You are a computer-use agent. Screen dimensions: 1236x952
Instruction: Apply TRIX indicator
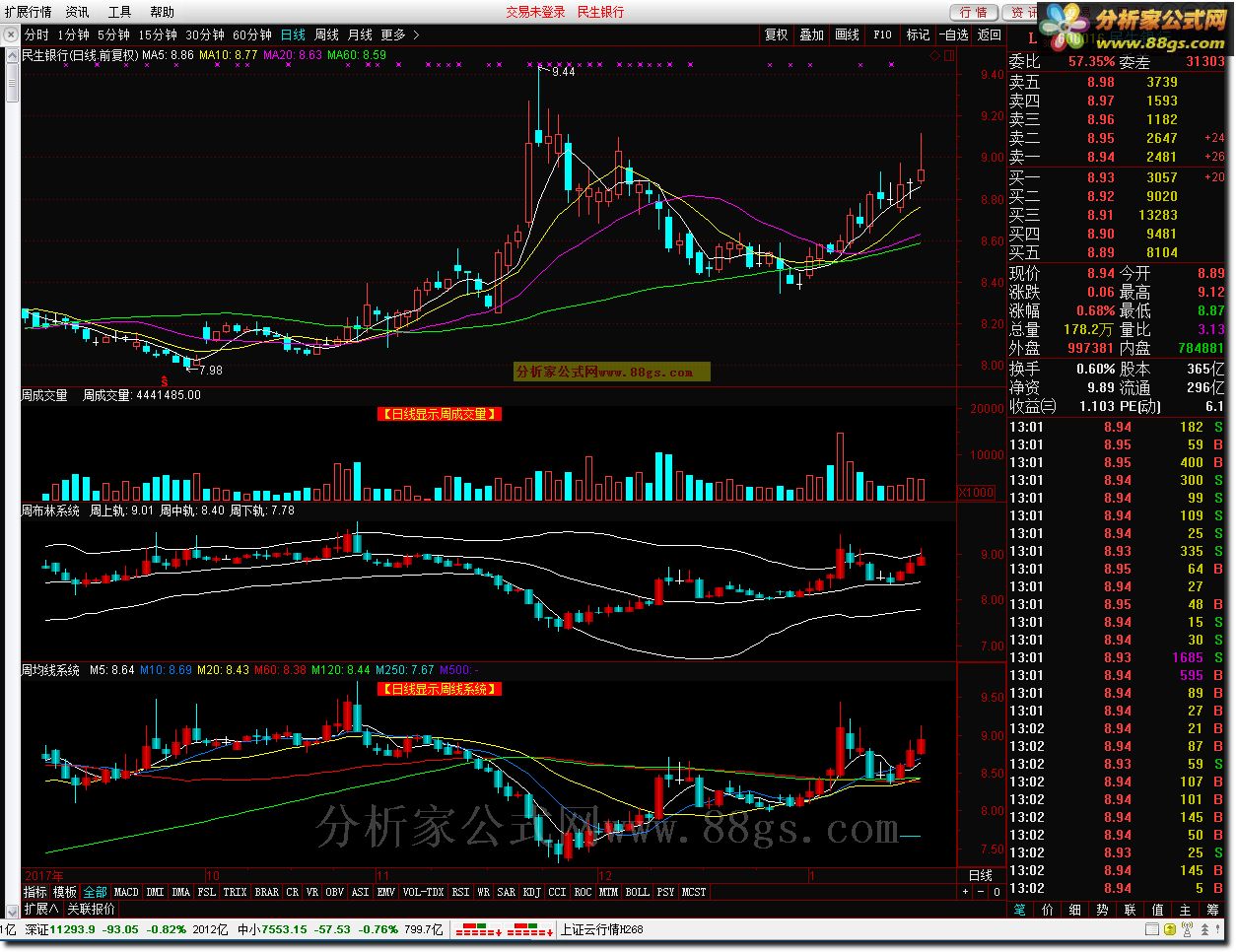[235, 892]
